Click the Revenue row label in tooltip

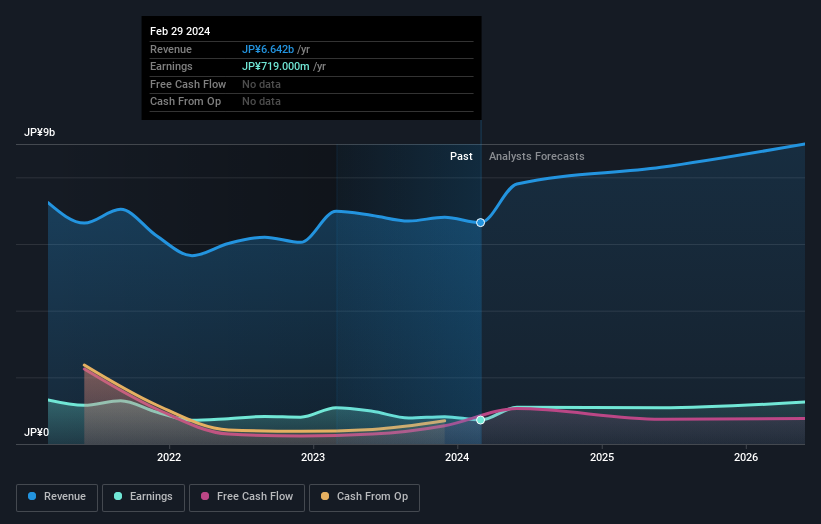tap(171, 49)
